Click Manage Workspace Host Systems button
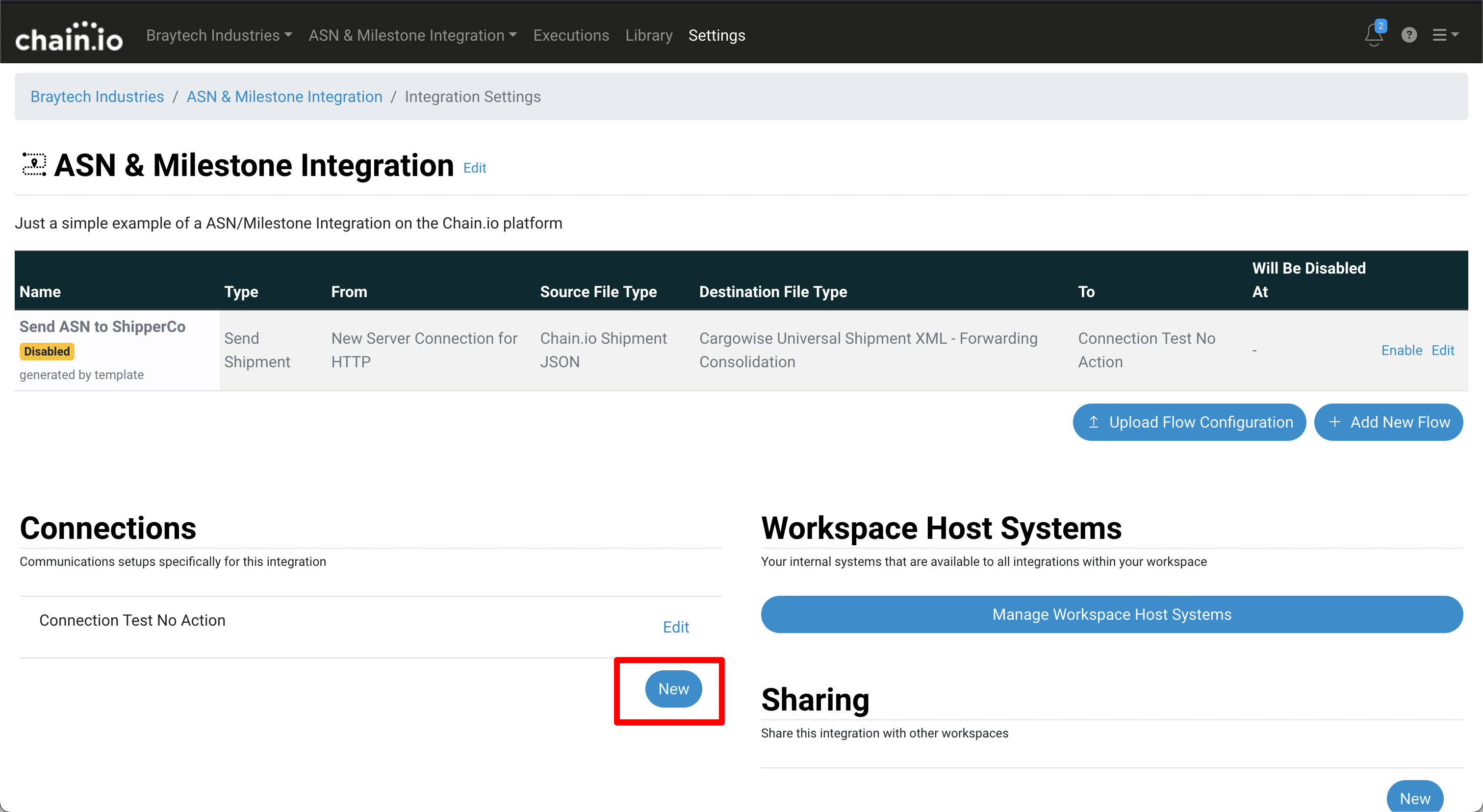The width and height of the screenshot is (1483, 812). (x=1112, y=614)
